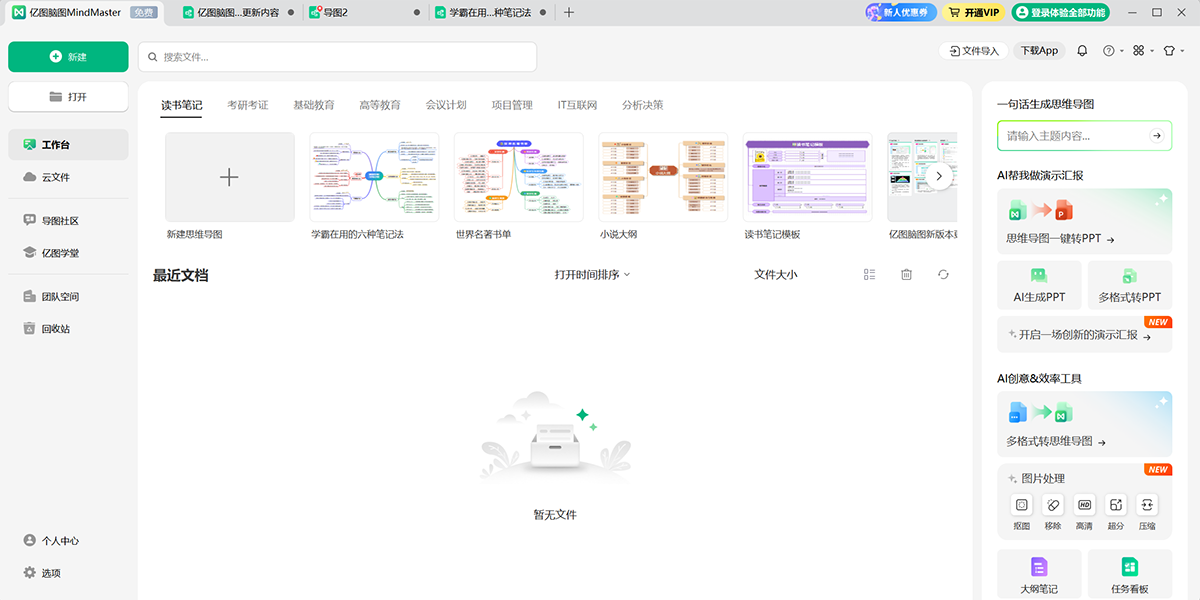Click the notification bell icon

(x=1082, y=51)
